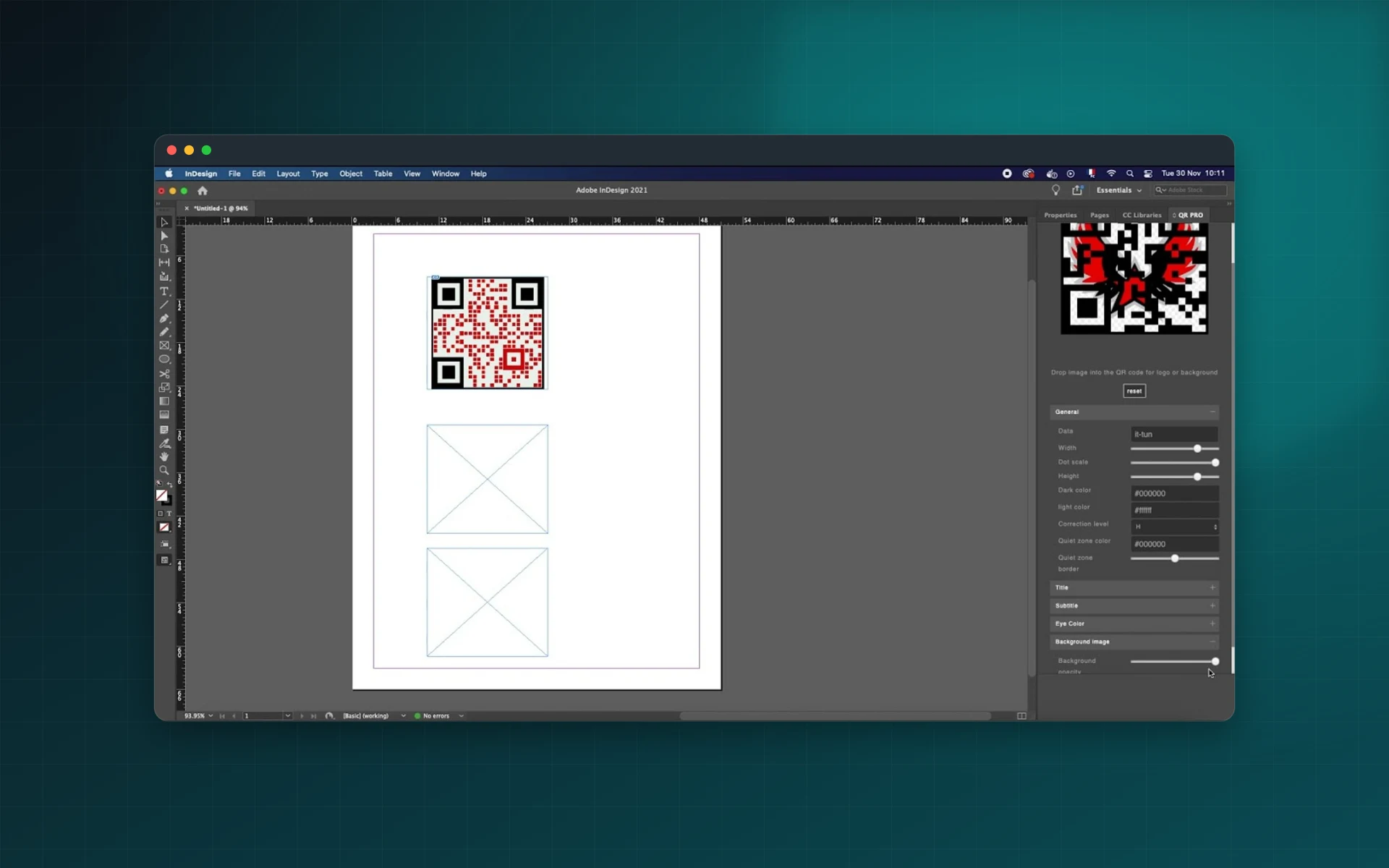Screen dimensions: 1389x868
Task: Open the preflight profile icon in status bar
Action: coord(329,716)
